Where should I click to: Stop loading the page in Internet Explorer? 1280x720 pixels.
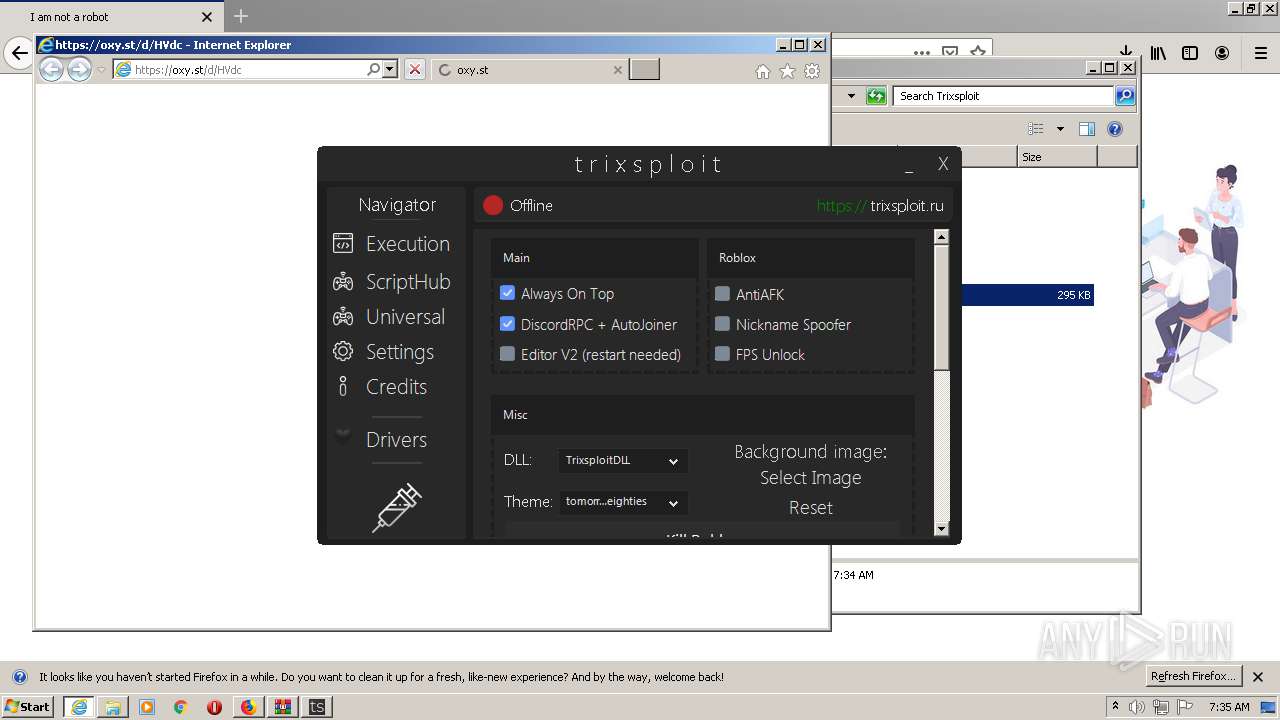pos(415,70)
